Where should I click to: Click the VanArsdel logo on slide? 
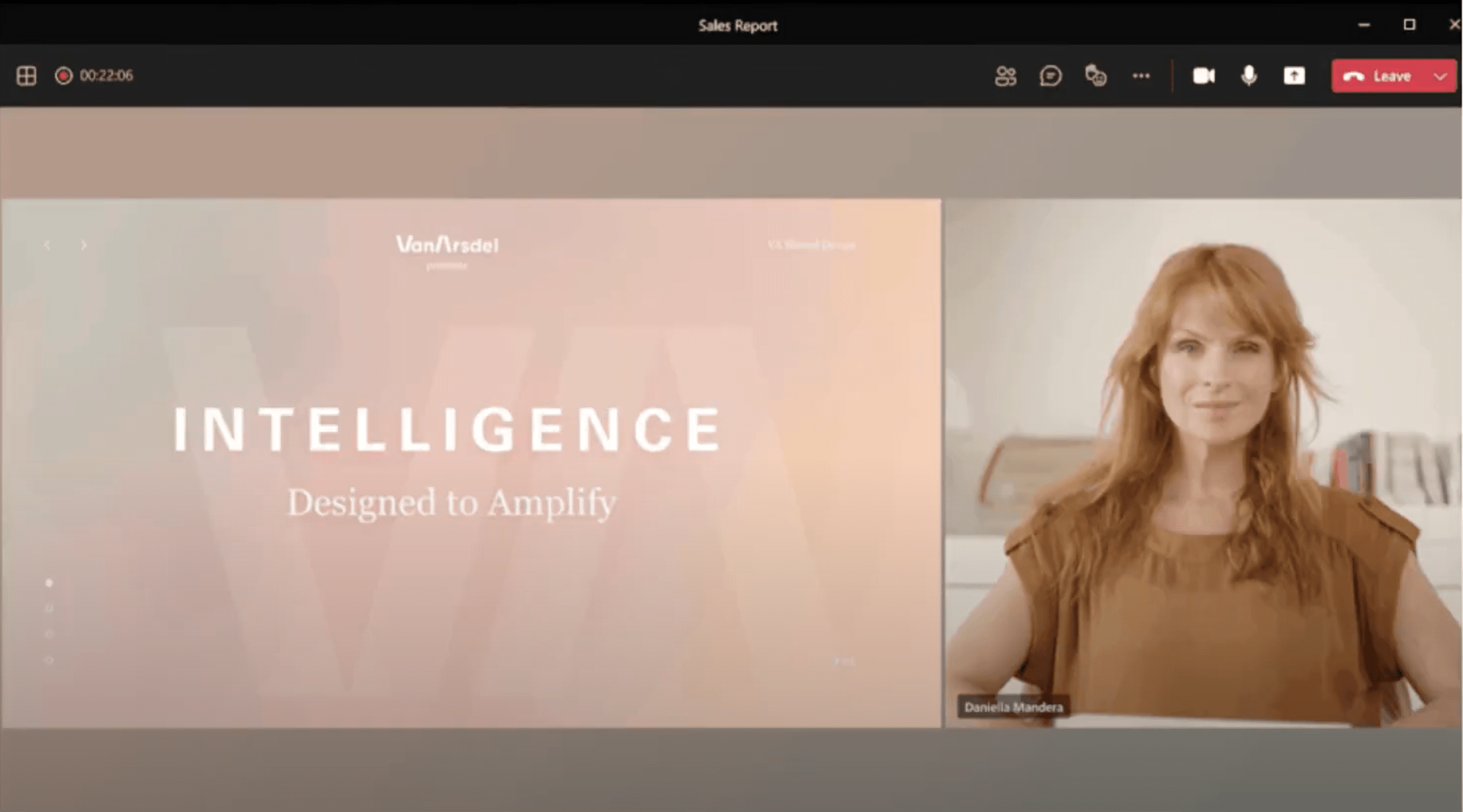pos(447,245)
